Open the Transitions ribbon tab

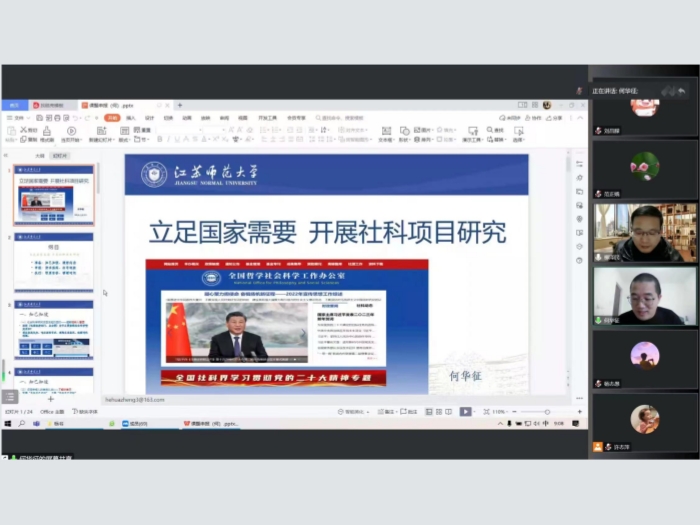(x=168, y=118)
